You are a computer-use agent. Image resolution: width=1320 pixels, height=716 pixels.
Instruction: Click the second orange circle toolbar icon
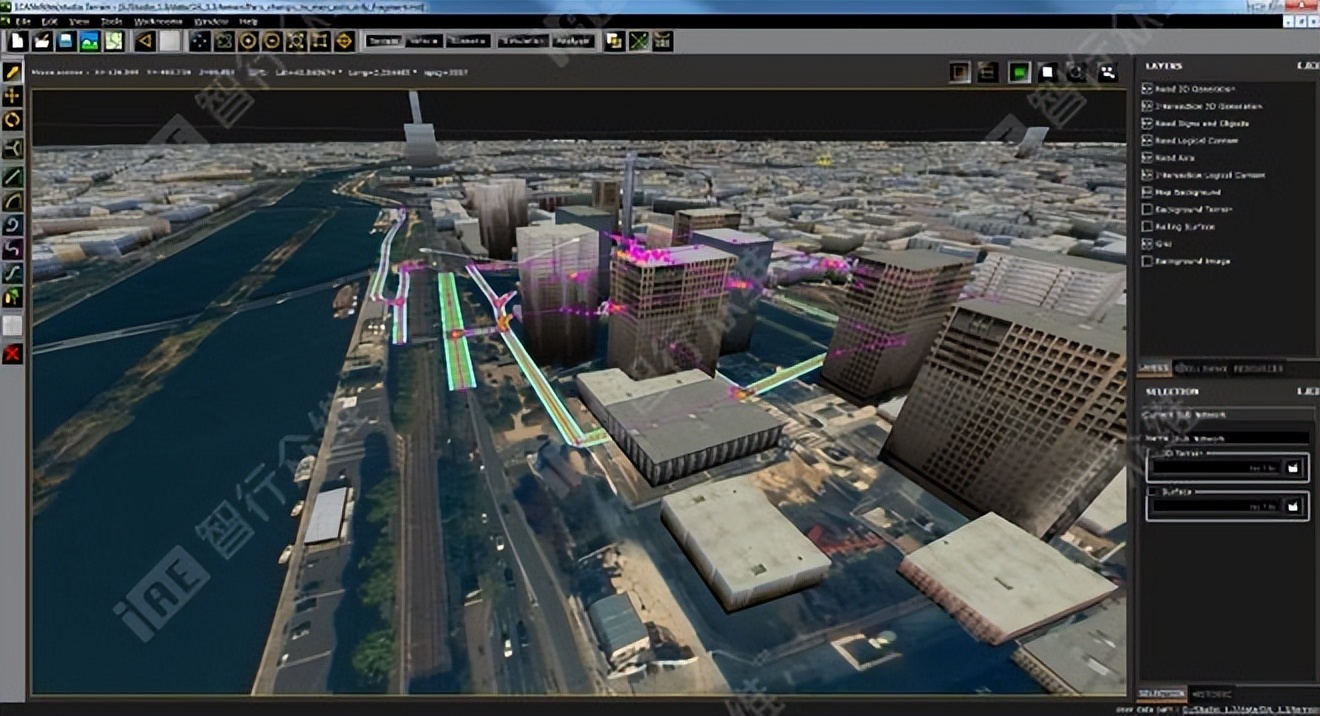pos(272,41)
